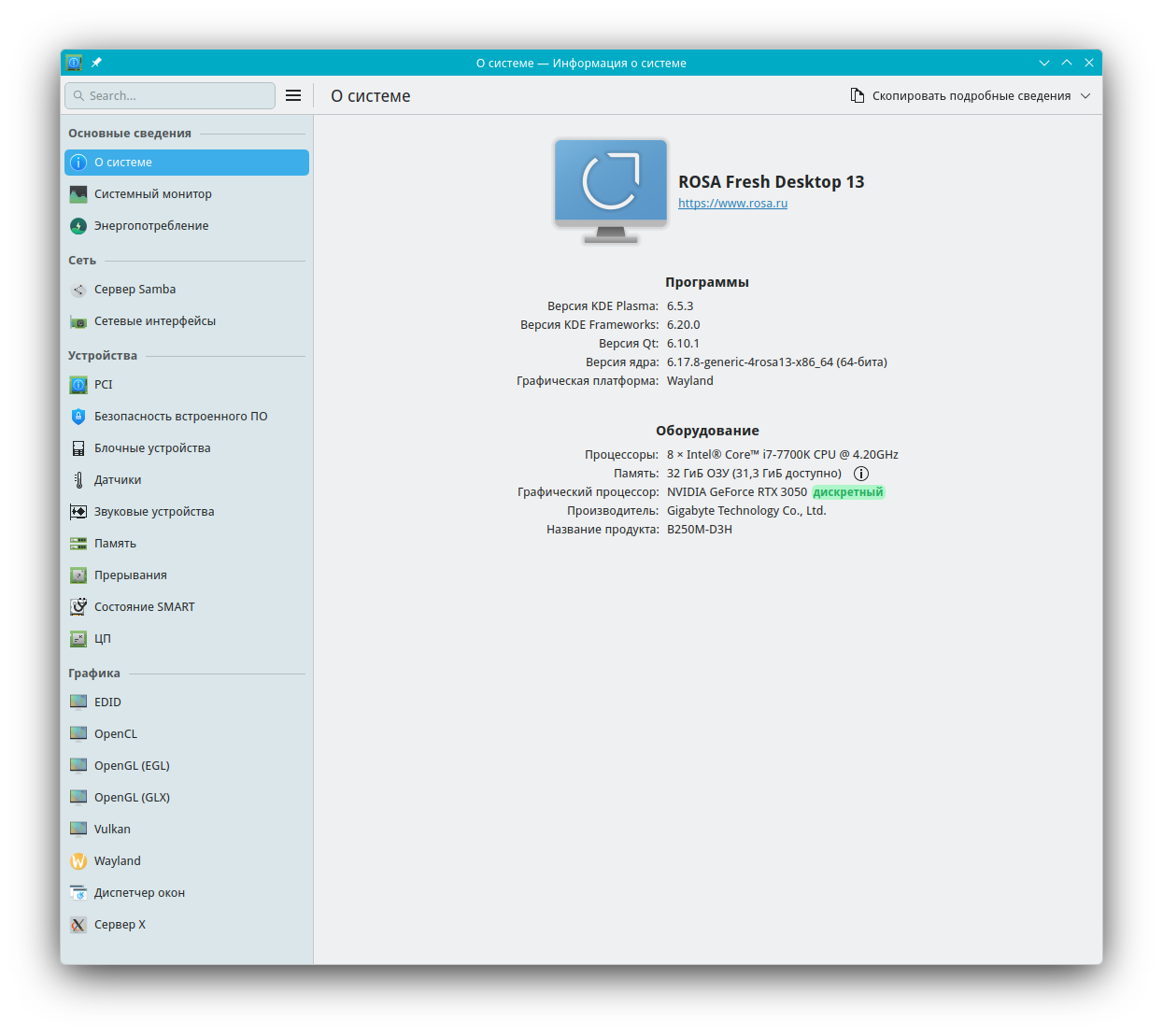Viewport: 1163px width, 1036px height.
Task: Click Звуковые устройства icon
Action: tap(78, 512)
